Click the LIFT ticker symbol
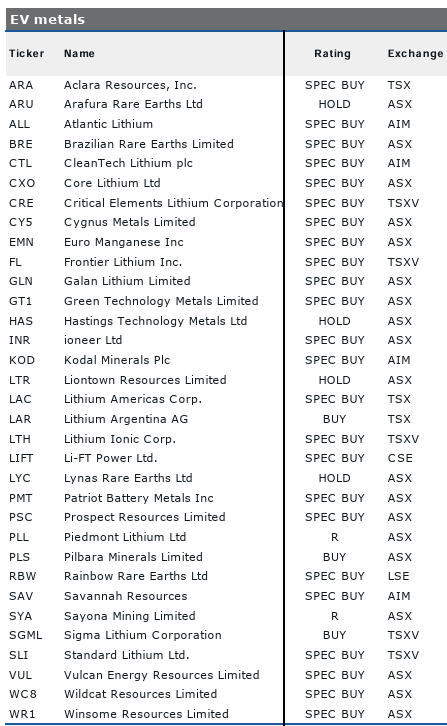 pyautogui.click(x=21, y=458)
